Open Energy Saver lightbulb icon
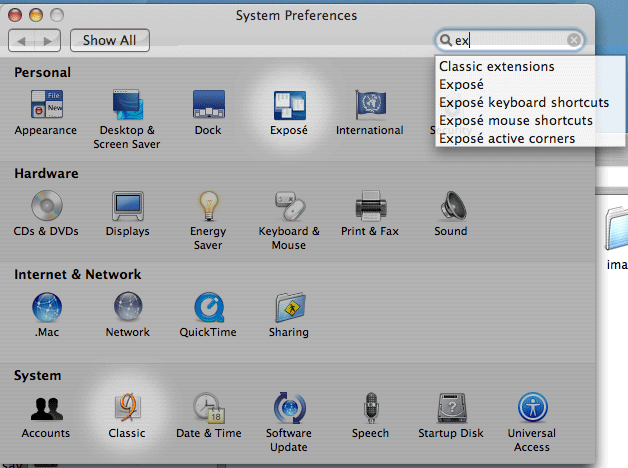 coord(209,206)
